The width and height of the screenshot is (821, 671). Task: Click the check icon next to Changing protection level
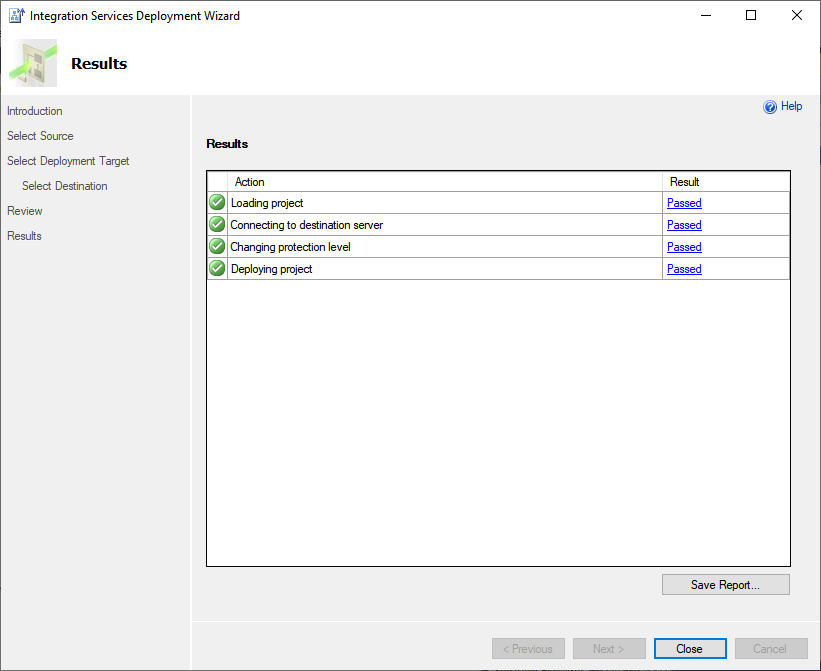[217, 247]
